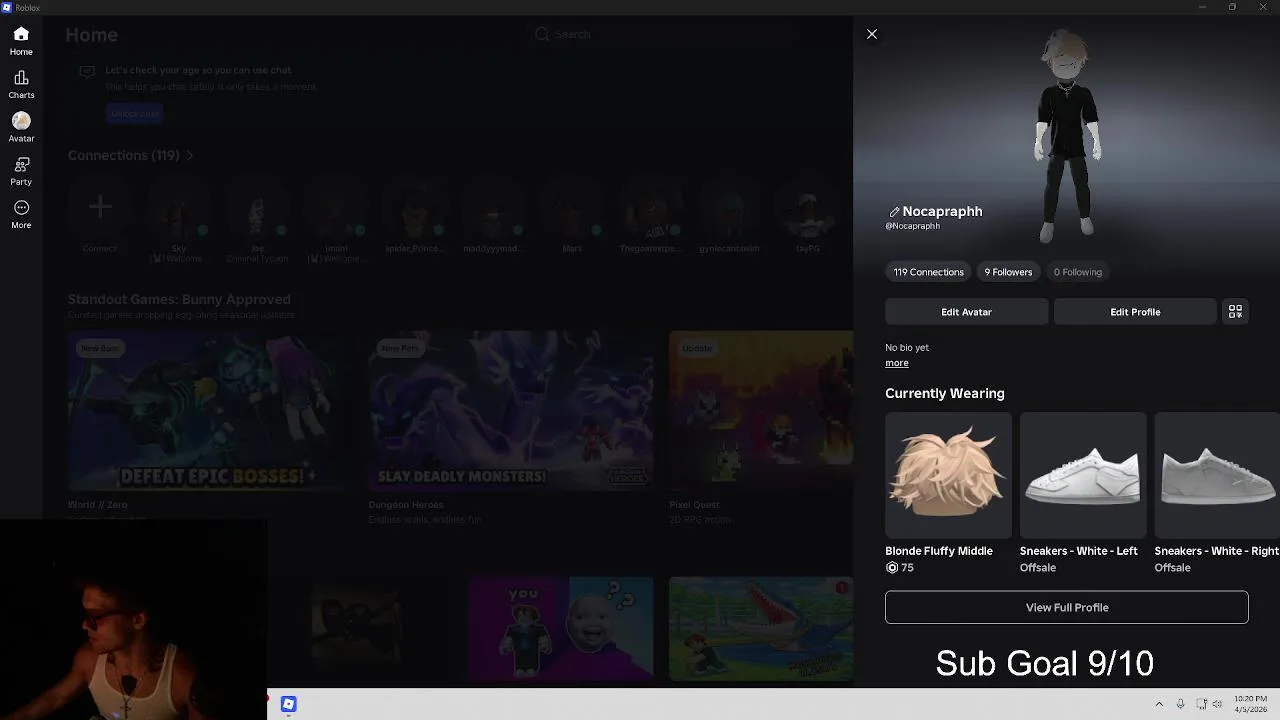The image size is (1280, 720).
Task: Click the plus Connect icon
Action: (x=99, y=208)
